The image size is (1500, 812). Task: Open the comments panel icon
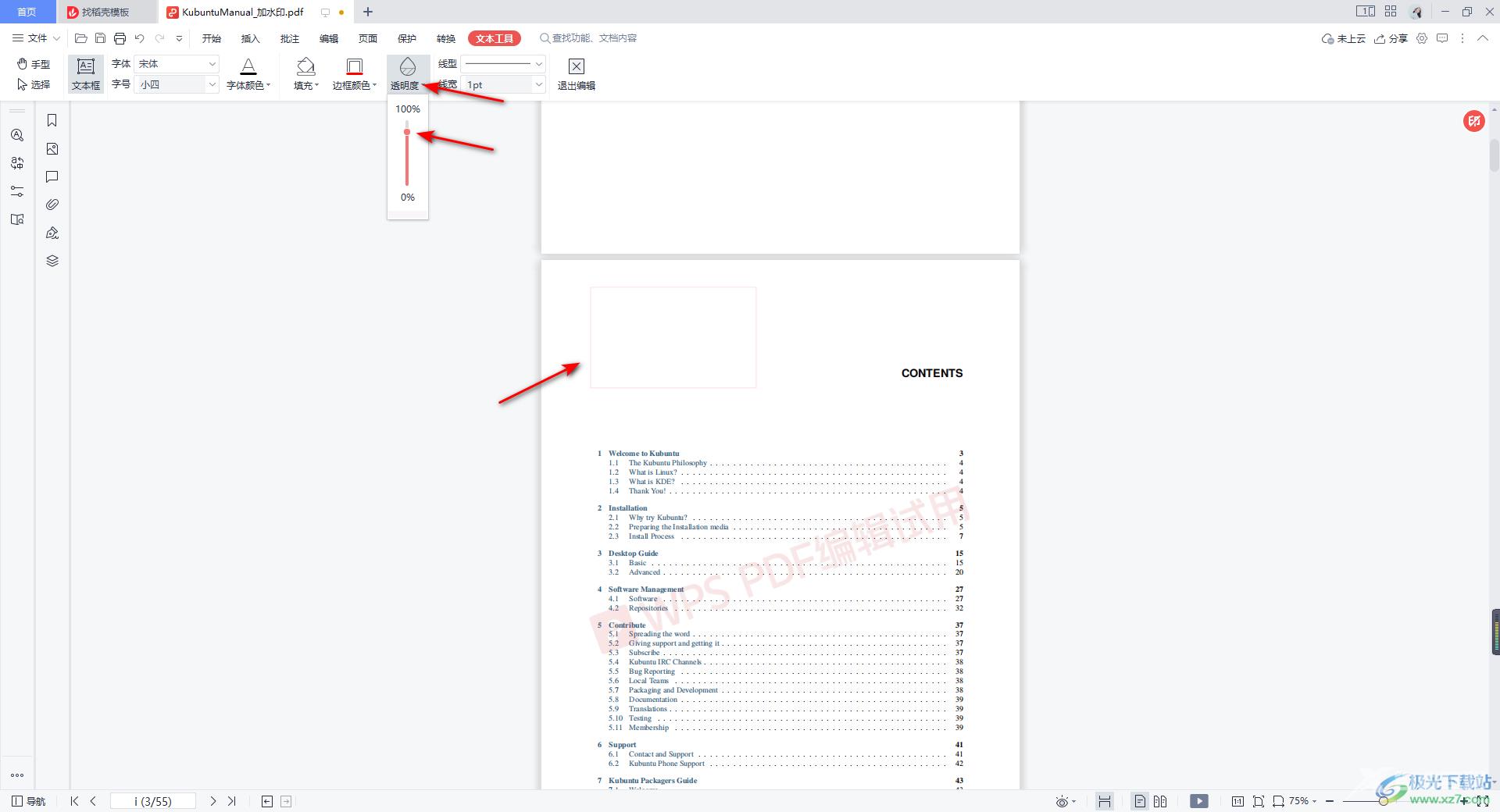point(52,176)
